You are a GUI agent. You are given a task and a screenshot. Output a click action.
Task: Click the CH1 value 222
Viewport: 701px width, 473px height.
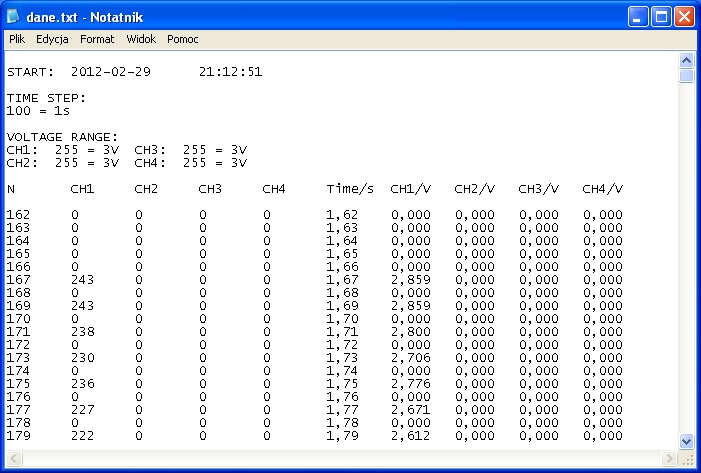click(83, 435)
